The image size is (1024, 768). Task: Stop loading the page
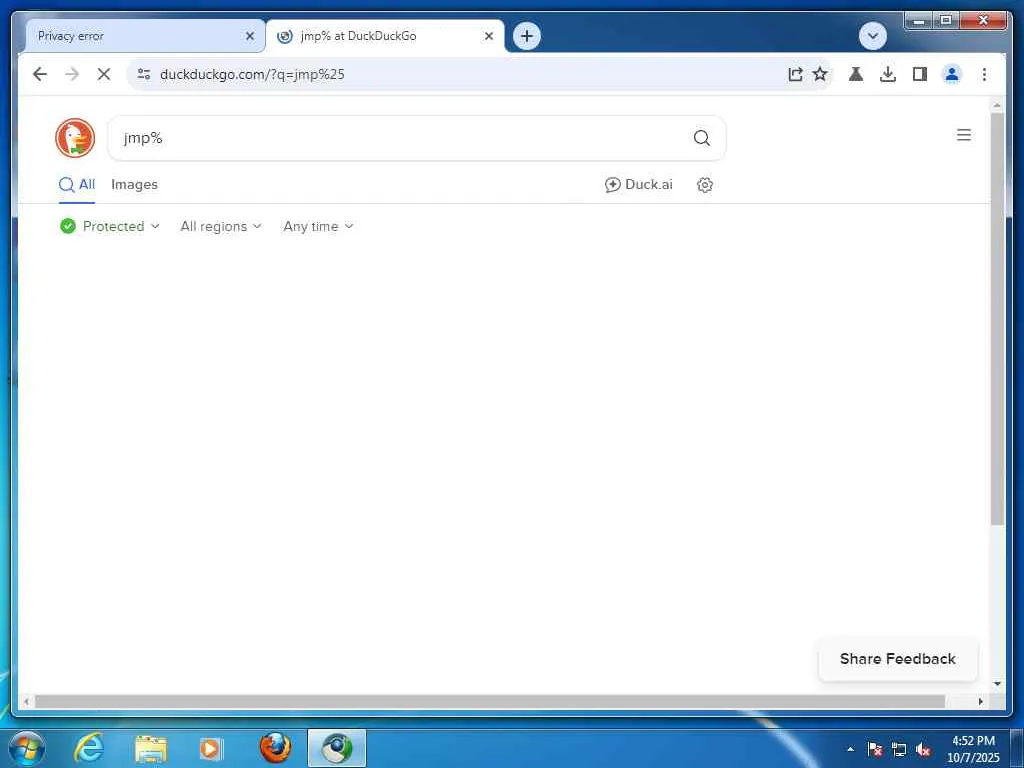pos(104,74)
